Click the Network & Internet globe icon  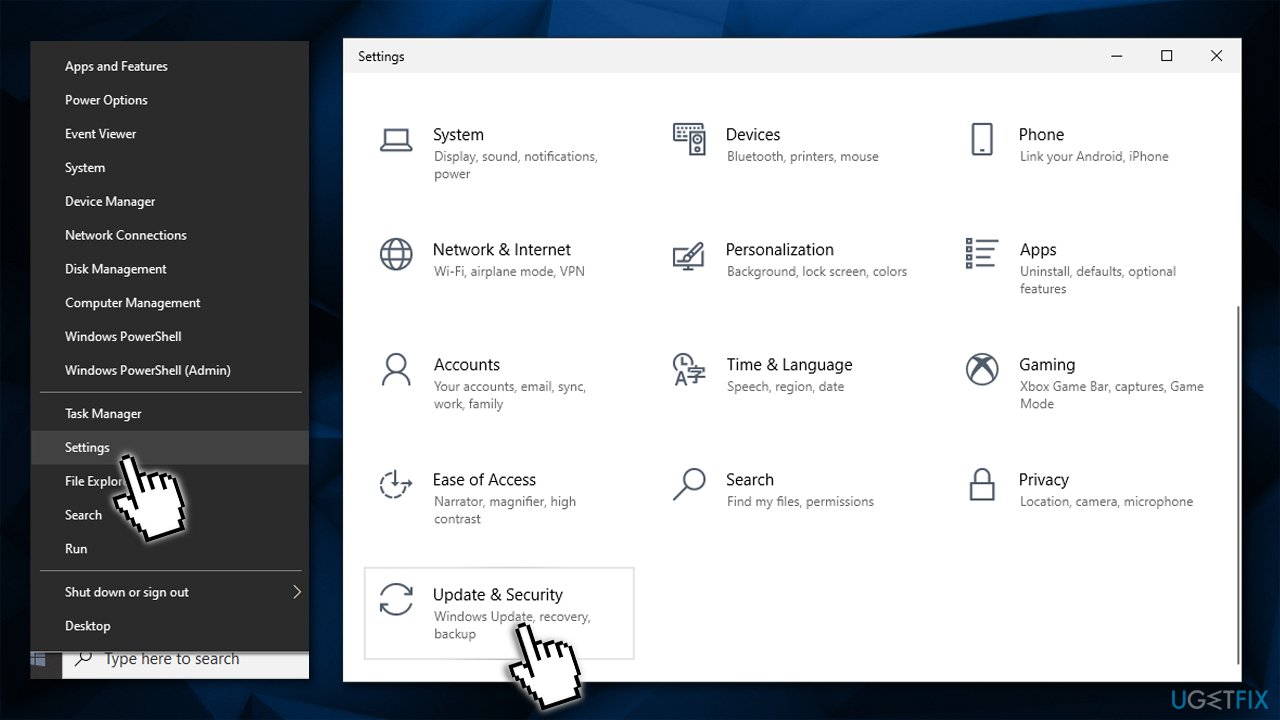396,254
